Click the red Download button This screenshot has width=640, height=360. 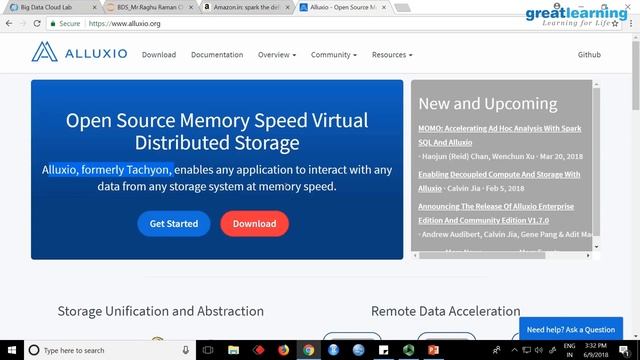(x=254, y=224)
